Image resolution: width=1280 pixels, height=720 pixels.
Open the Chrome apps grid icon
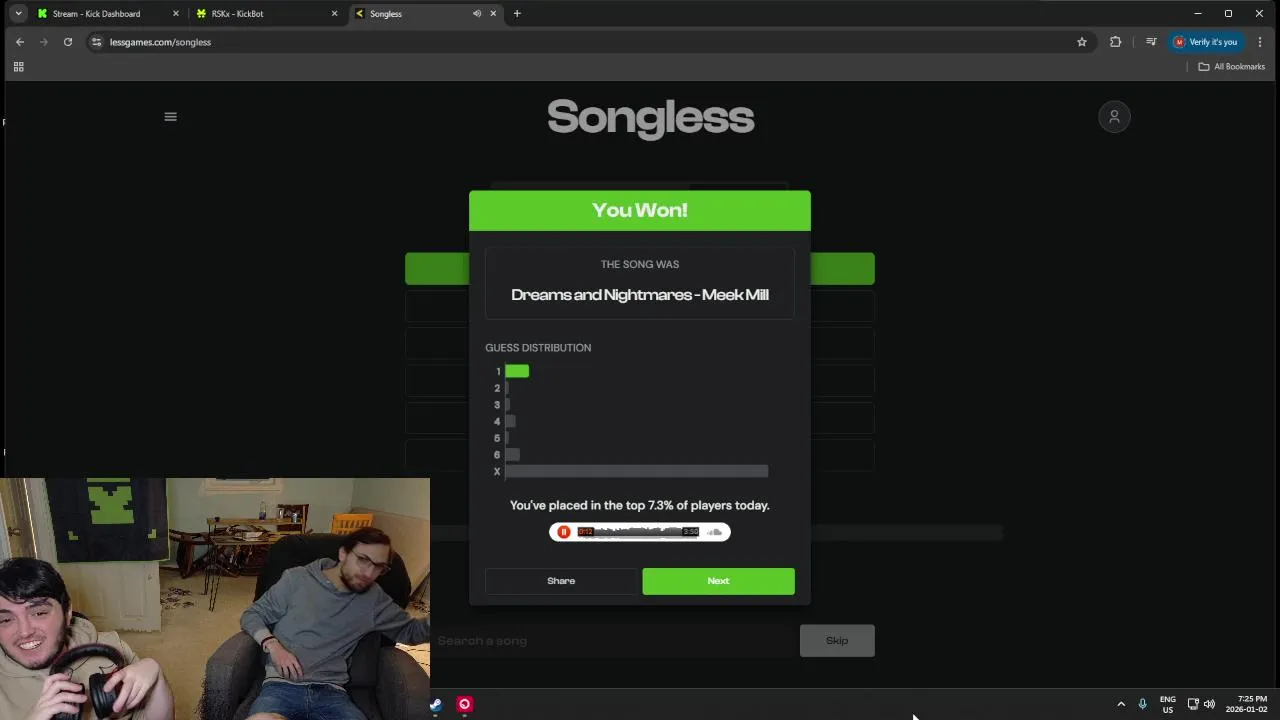point(18,67)
